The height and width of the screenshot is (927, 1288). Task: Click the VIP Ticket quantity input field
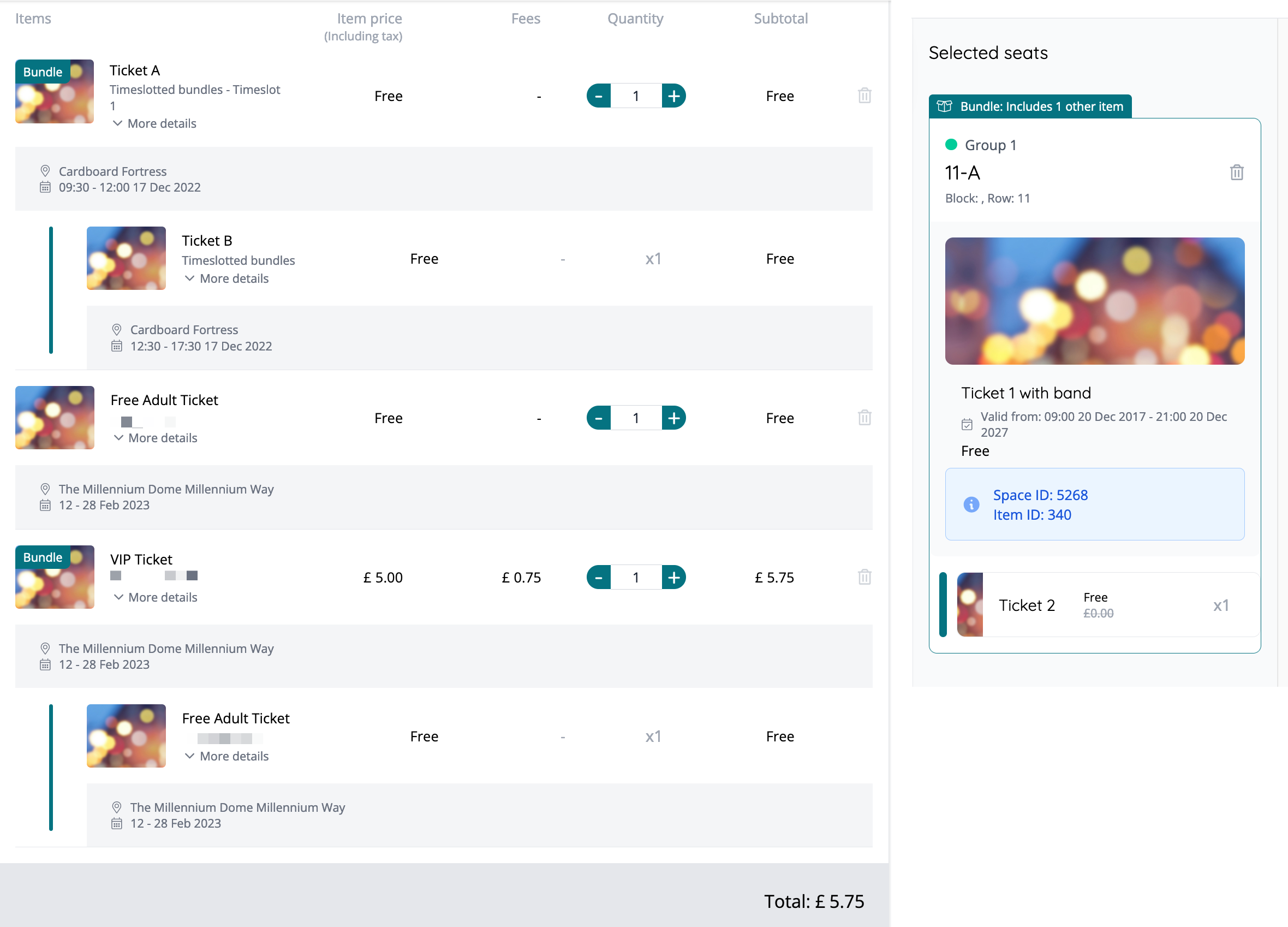pyautogui.click(x=636, y=578)
